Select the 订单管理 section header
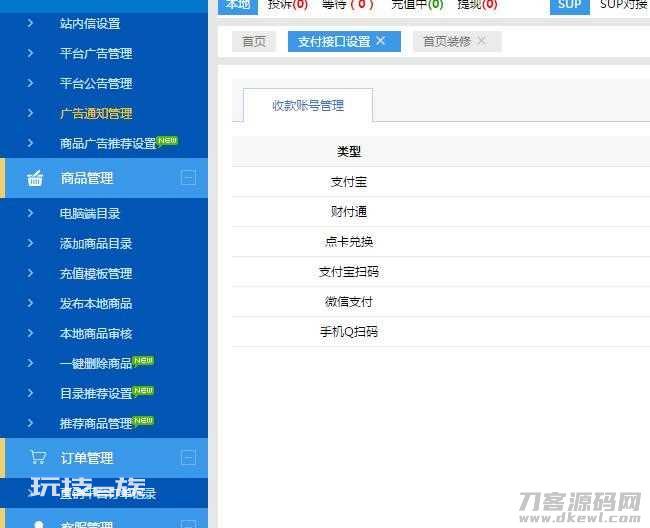The width and height of the screenshot is (650, 528). 104,458
